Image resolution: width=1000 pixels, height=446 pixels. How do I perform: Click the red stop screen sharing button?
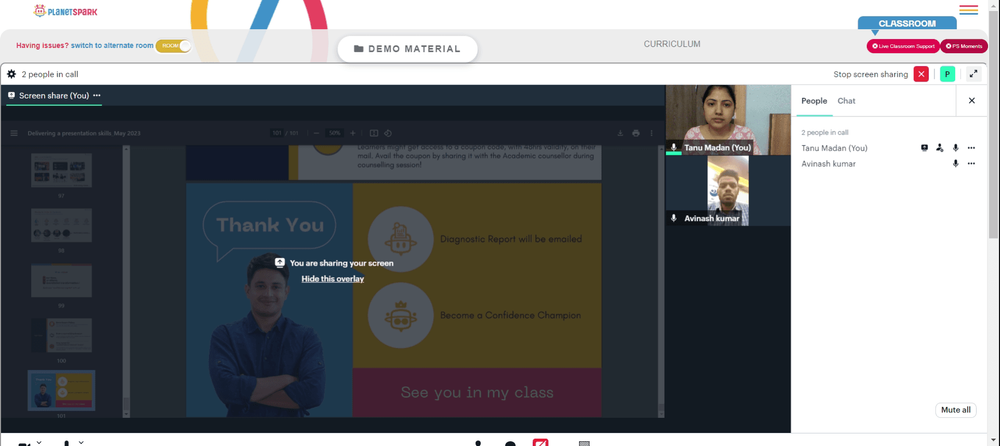pos(921,74)
